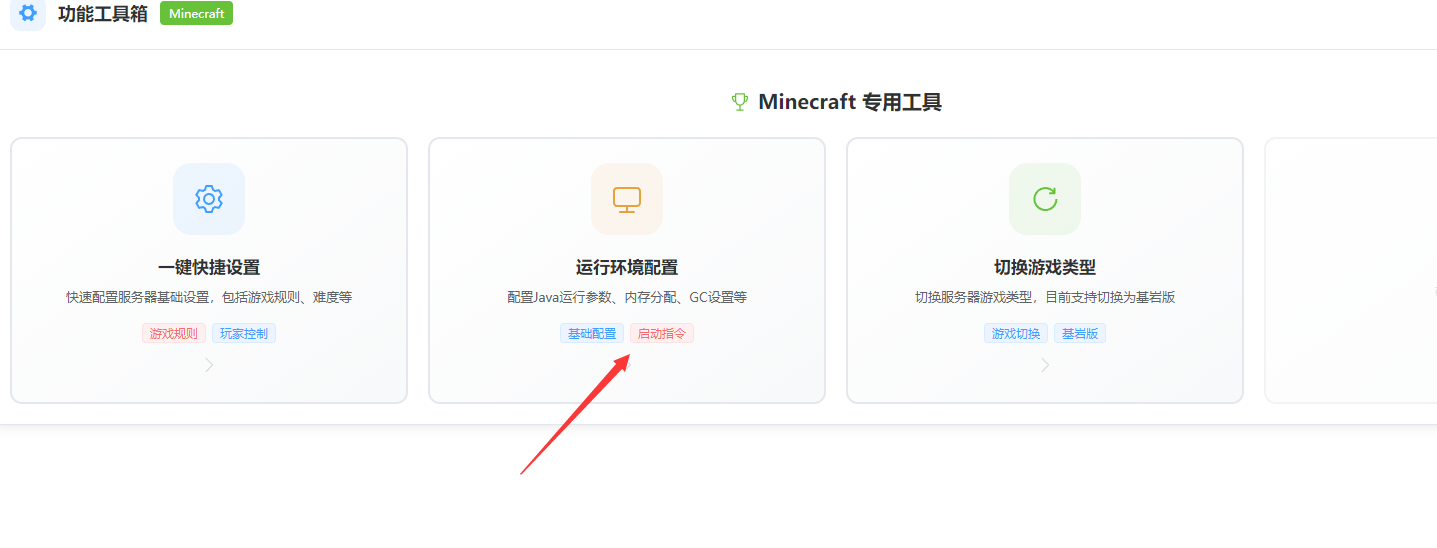Open the 运行环境配置 card title
1437x548 pixels.
(627, 267)
